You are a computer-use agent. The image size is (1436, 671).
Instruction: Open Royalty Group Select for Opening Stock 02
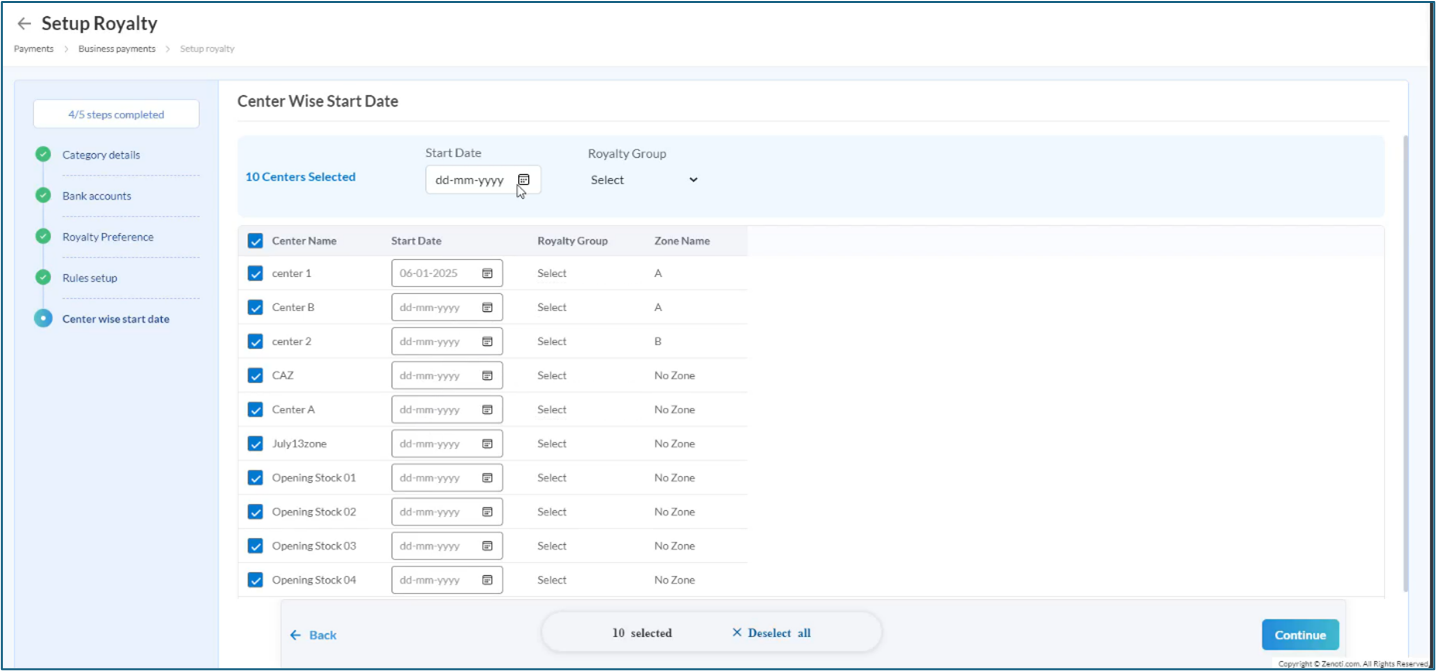[552, 512]
